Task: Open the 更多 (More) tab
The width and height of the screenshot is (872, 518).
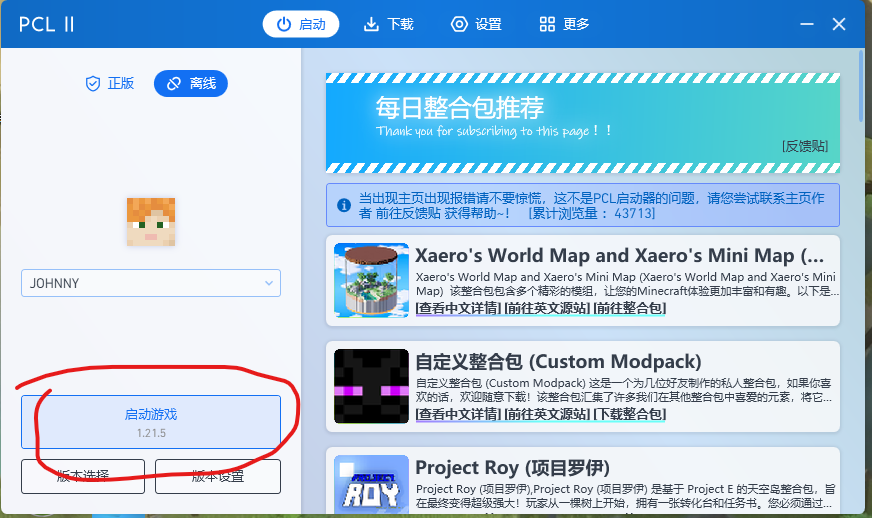Action: click(x=564, y=24)
